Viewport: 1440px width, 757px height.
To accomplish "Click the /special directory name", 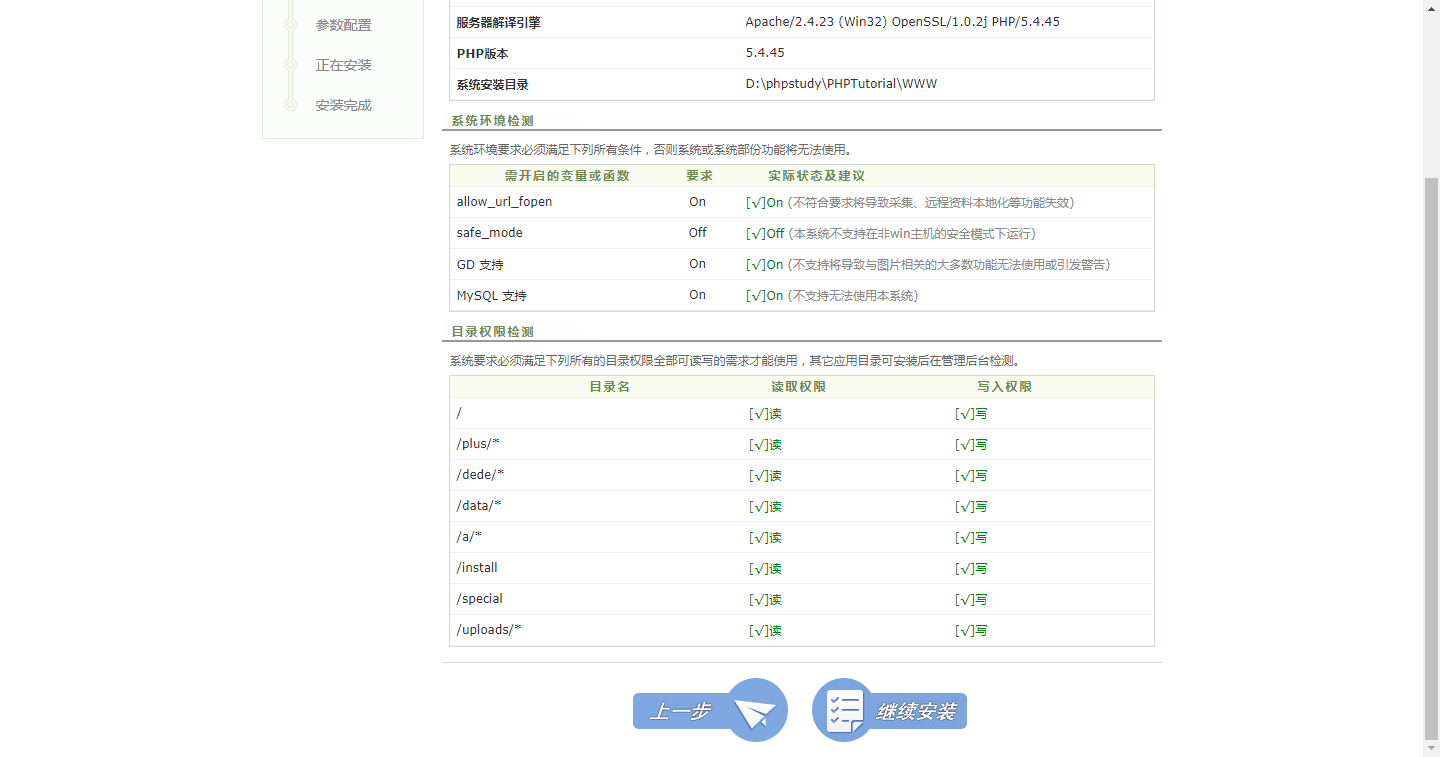I will click(x=480, y=599).
